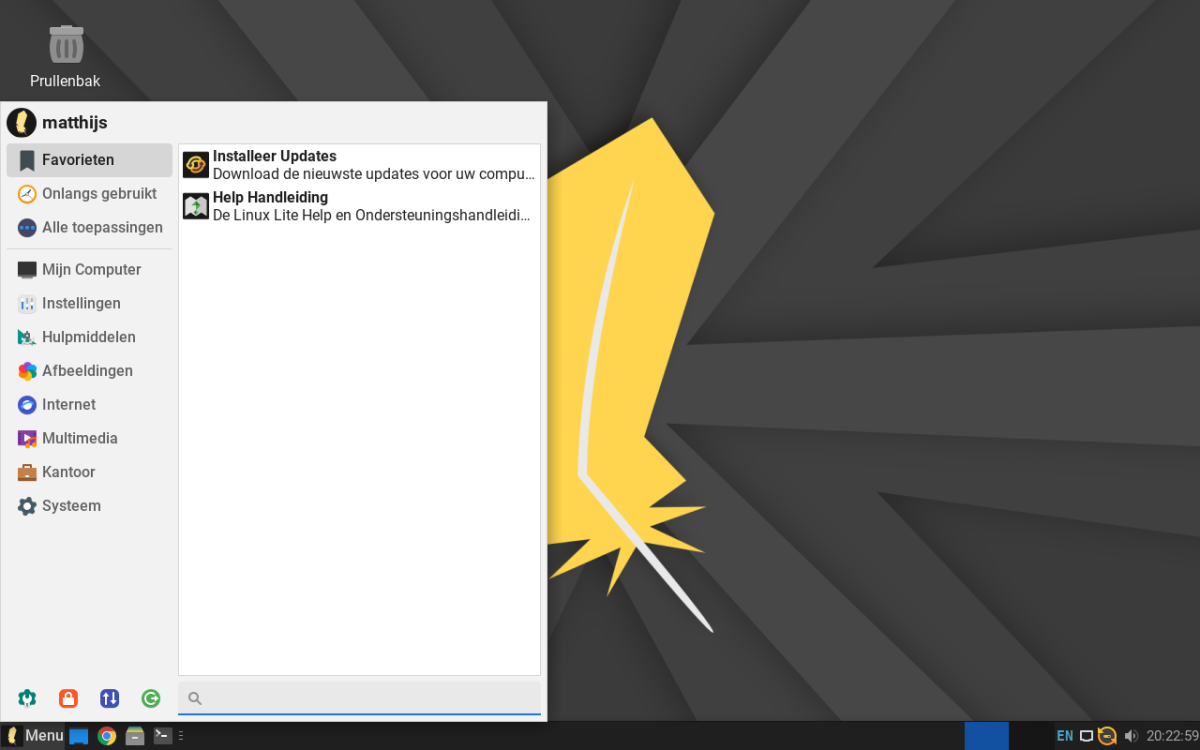This screenshot has width=1200, height=750.
Task: Launch Chrome from the taskbar
Action: point(107,736)
